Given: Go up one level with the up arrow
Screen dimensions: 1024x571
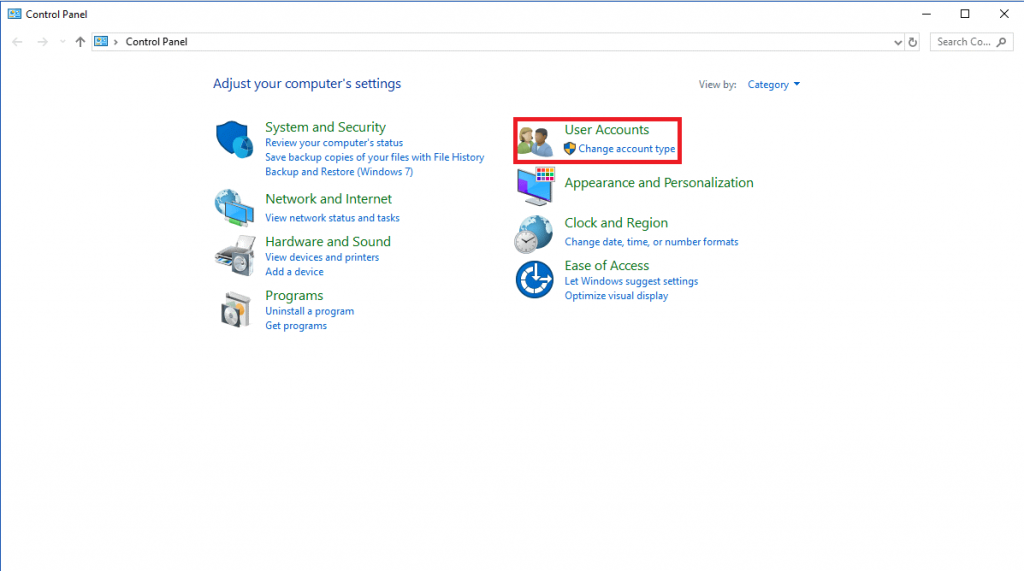Looking at the screenshot, I should coord(80,42).
